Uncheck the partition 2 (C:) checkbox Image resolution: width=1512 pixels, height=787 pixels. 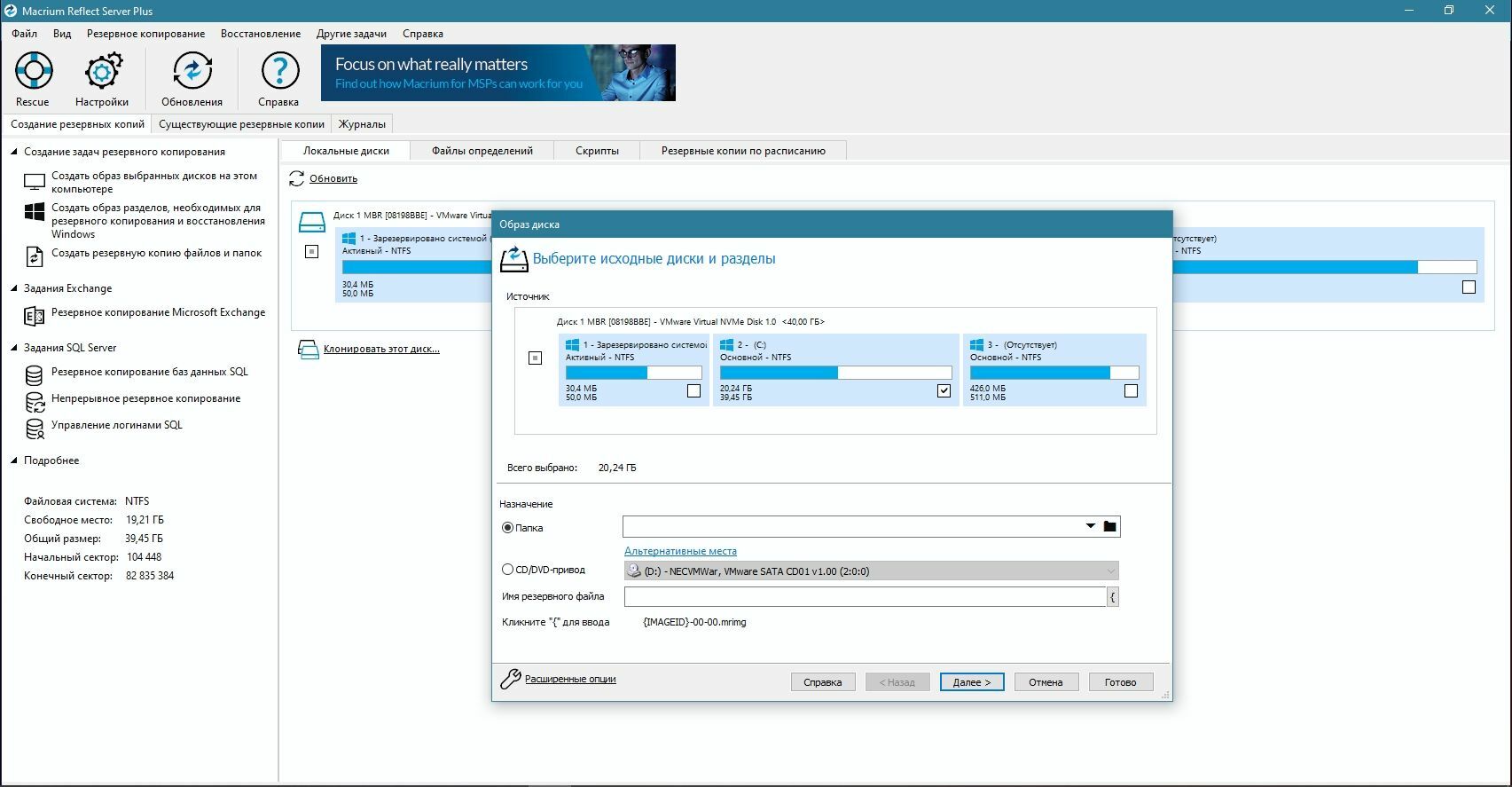[x=944, y=391]
